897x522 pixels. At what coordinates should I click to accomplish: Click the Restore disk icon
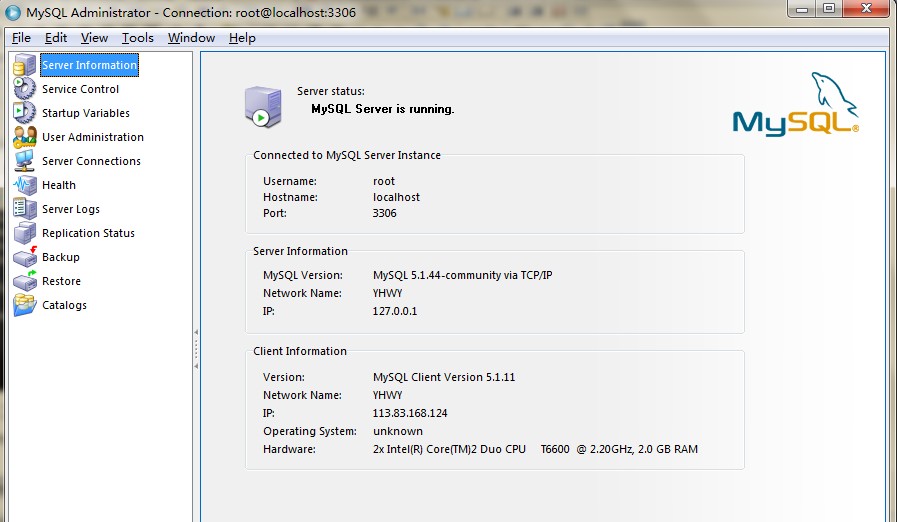pos(24,281)
